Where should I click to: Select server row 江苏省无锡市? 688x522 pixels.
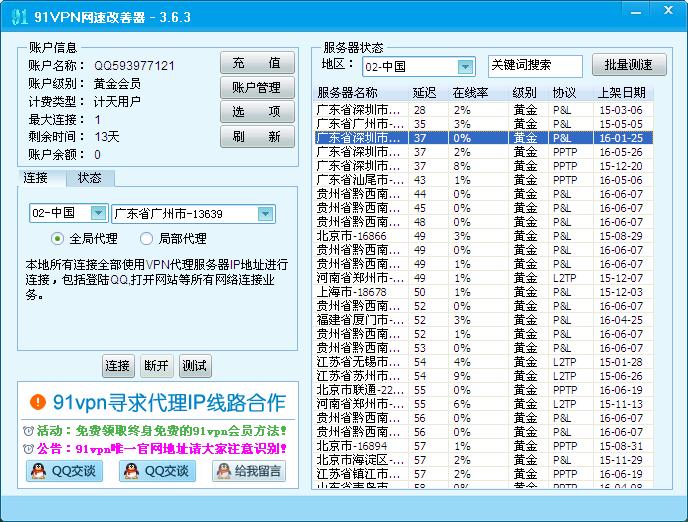[484, 362]
